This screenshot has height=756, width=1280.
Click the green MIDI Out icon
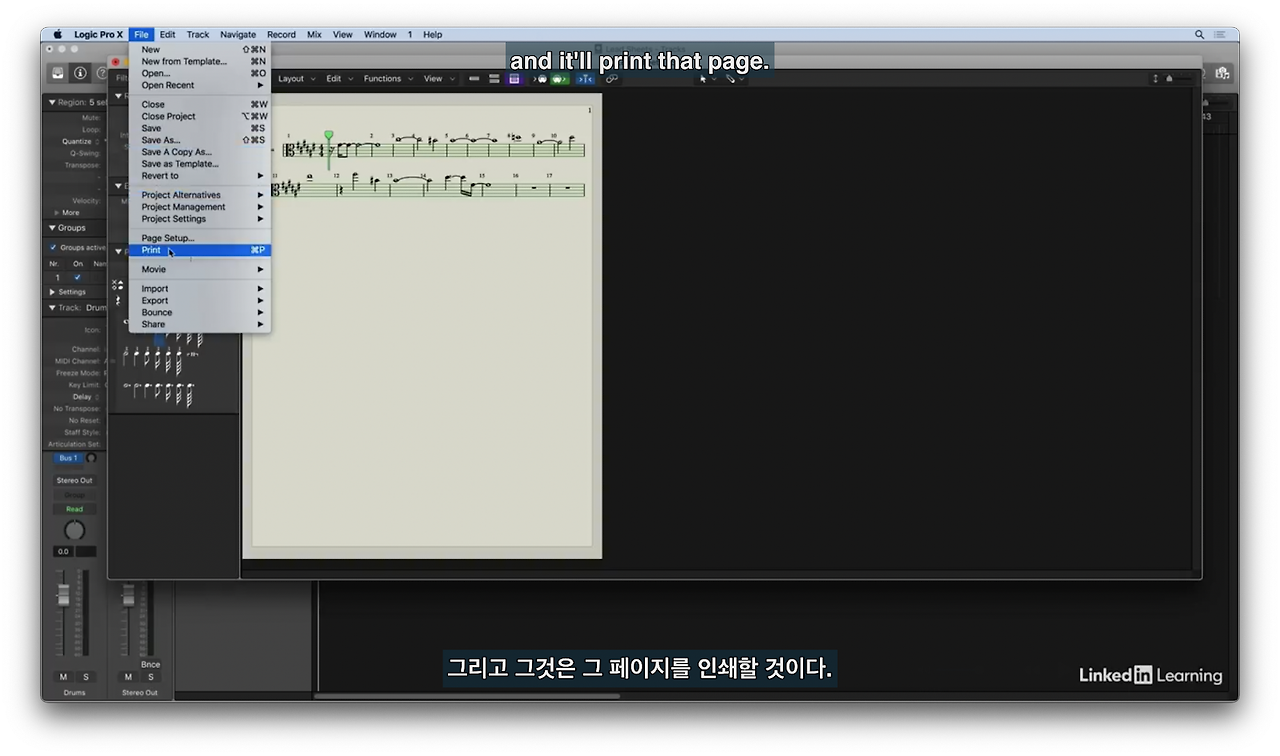point(561,79)
